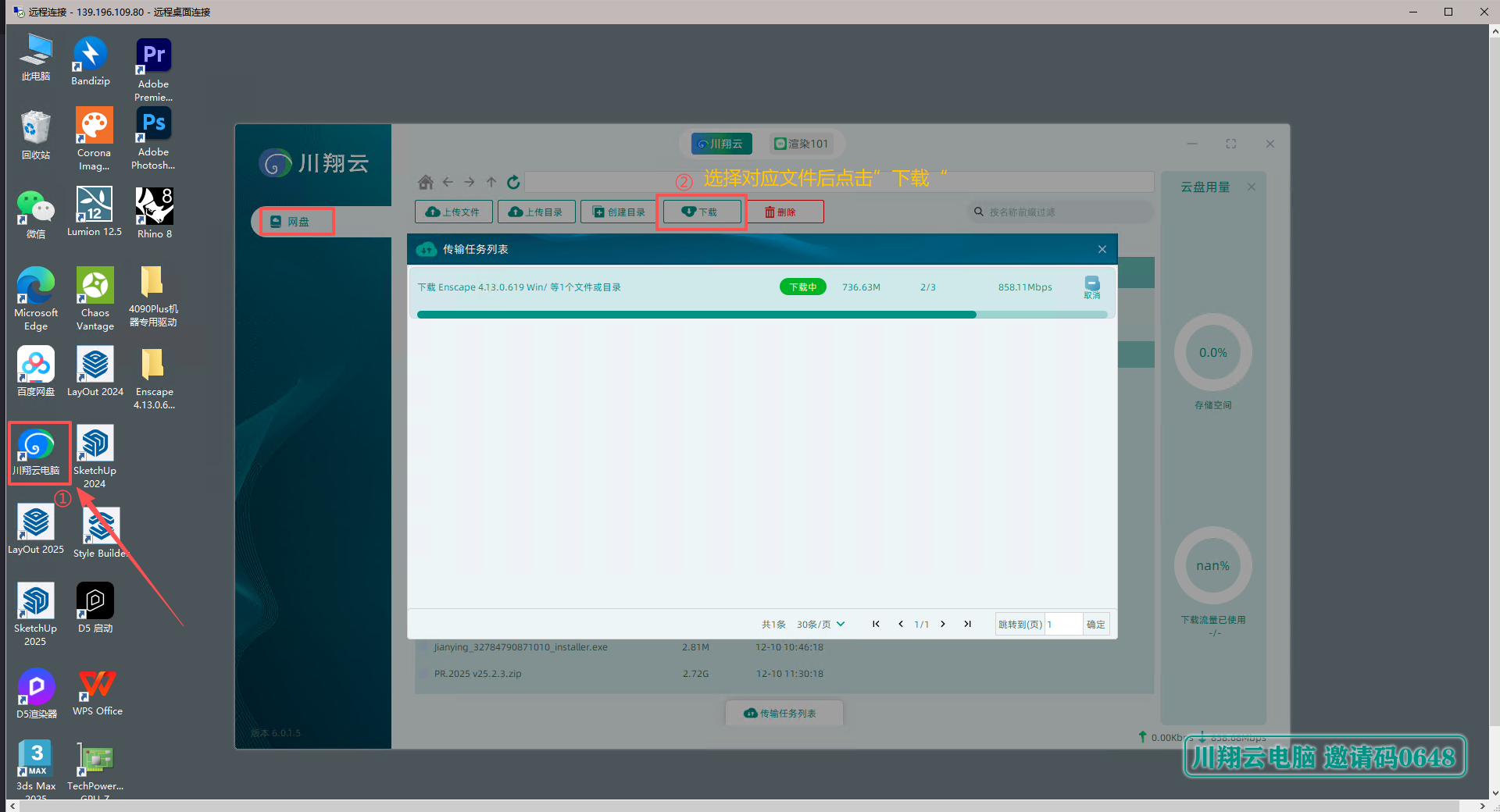This screenshot has height=812, width=1500.
Task: Click 上传目录 upload folder button
Action: 537,212
